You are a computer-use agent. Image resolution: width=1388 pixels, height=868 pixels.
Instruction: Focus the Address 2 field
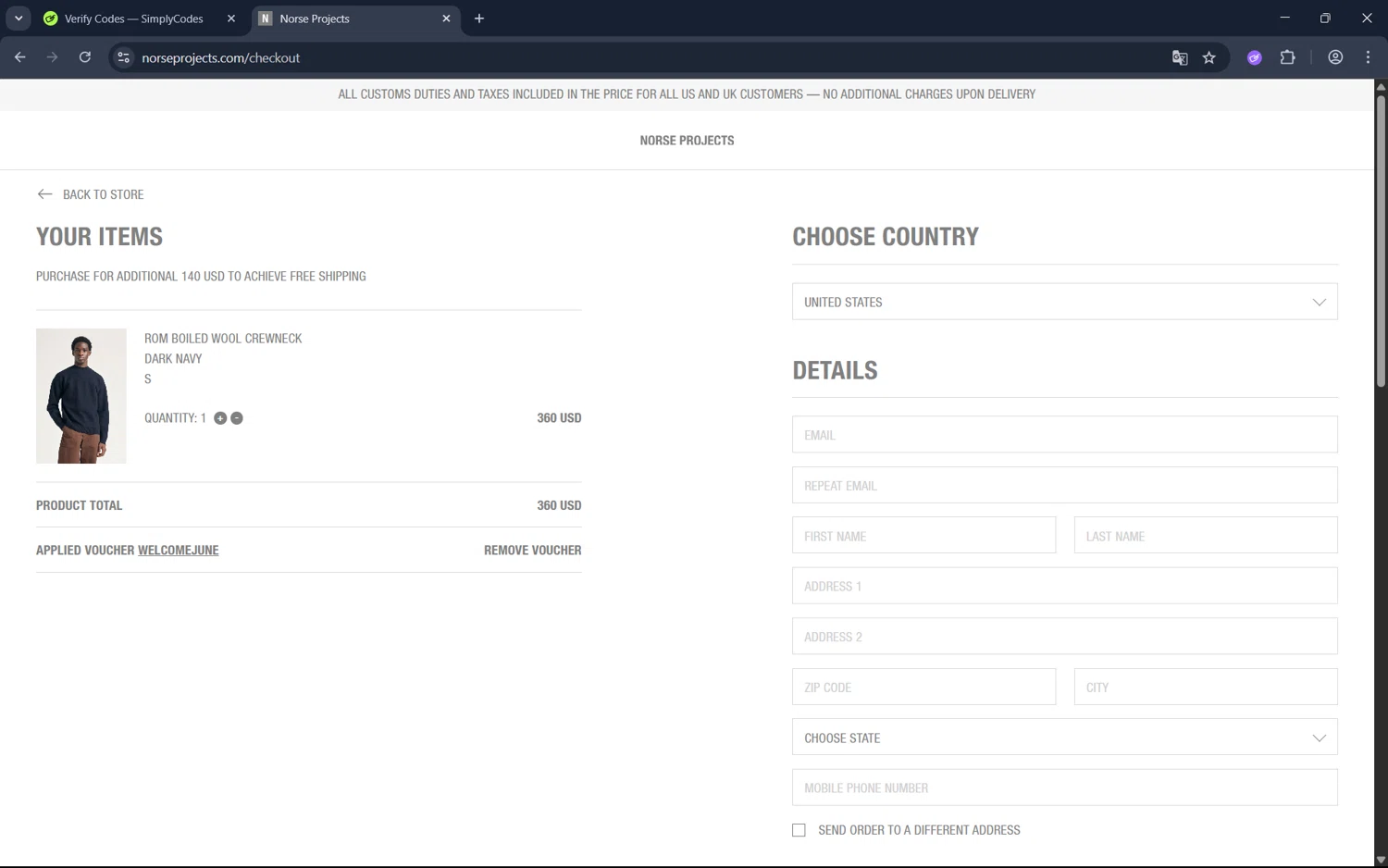1065,637
